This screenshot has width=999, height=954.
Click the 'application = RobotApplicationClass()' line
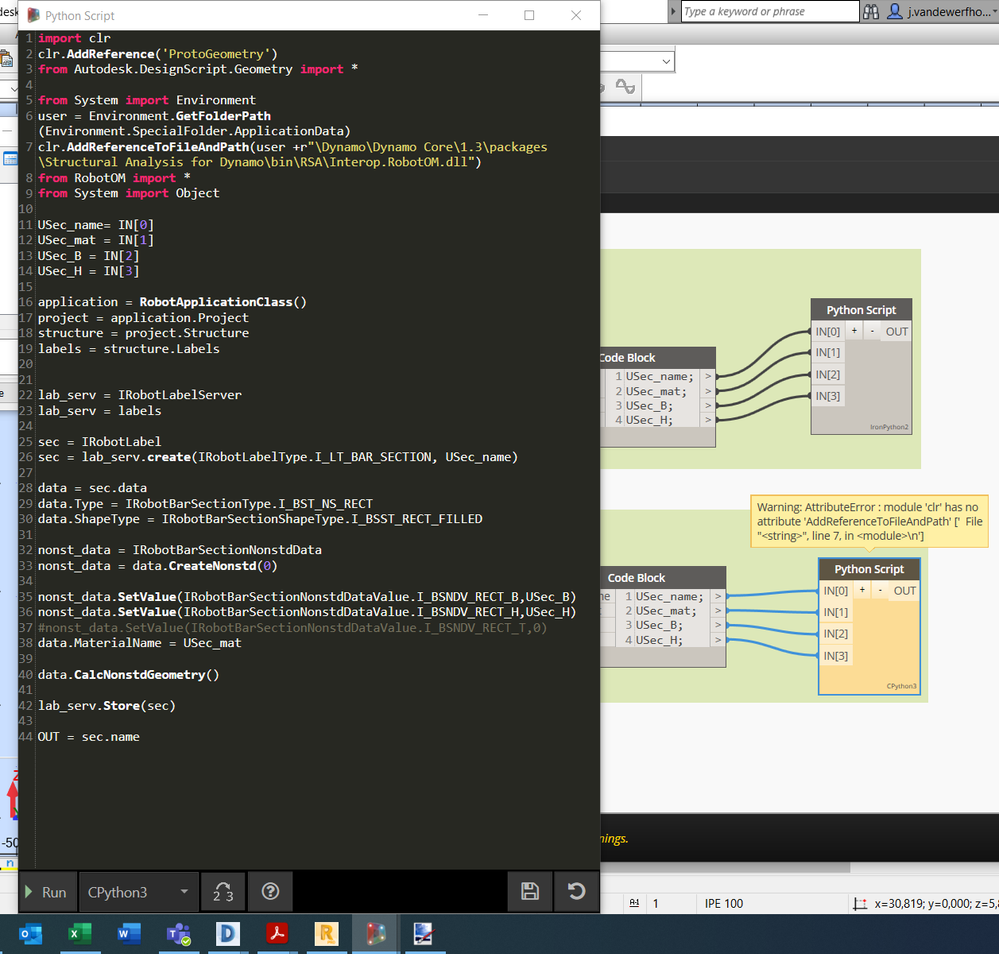tap(172, 302)
